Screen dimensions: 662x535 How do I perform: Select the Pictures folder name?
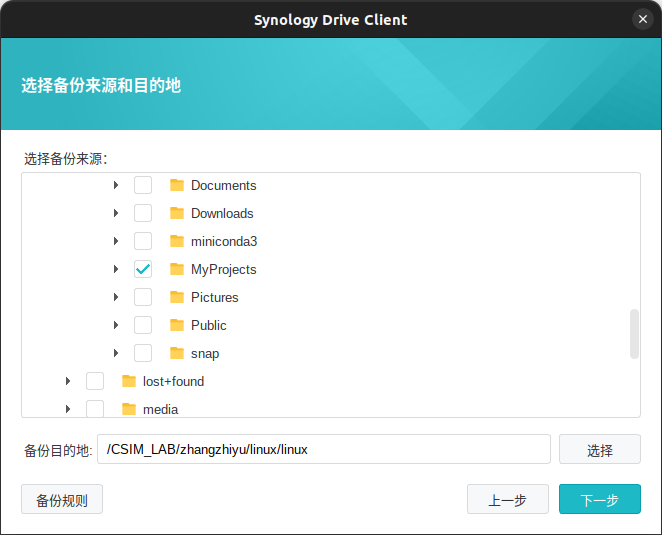214,297
